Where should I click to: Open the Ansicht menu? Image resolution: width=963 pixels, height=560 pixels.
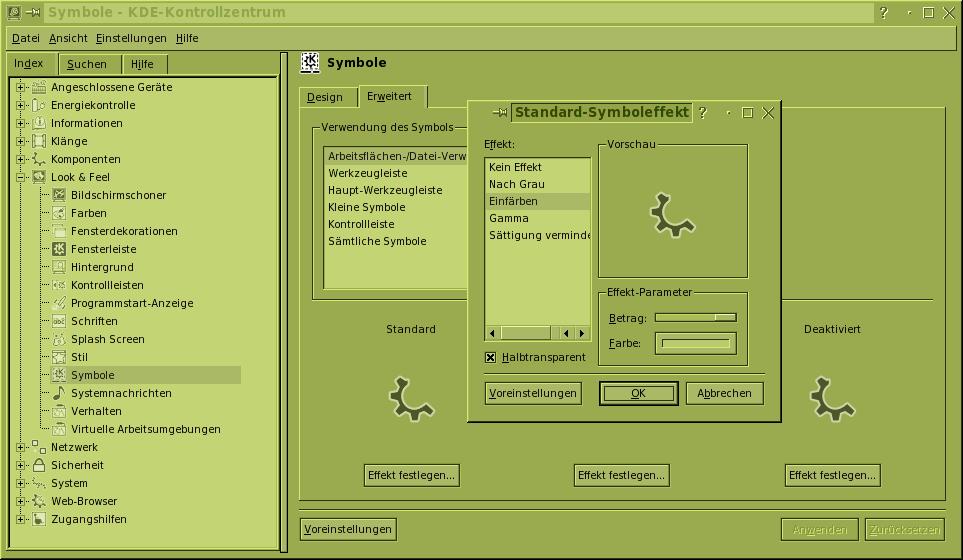click(x=68, y=38)
